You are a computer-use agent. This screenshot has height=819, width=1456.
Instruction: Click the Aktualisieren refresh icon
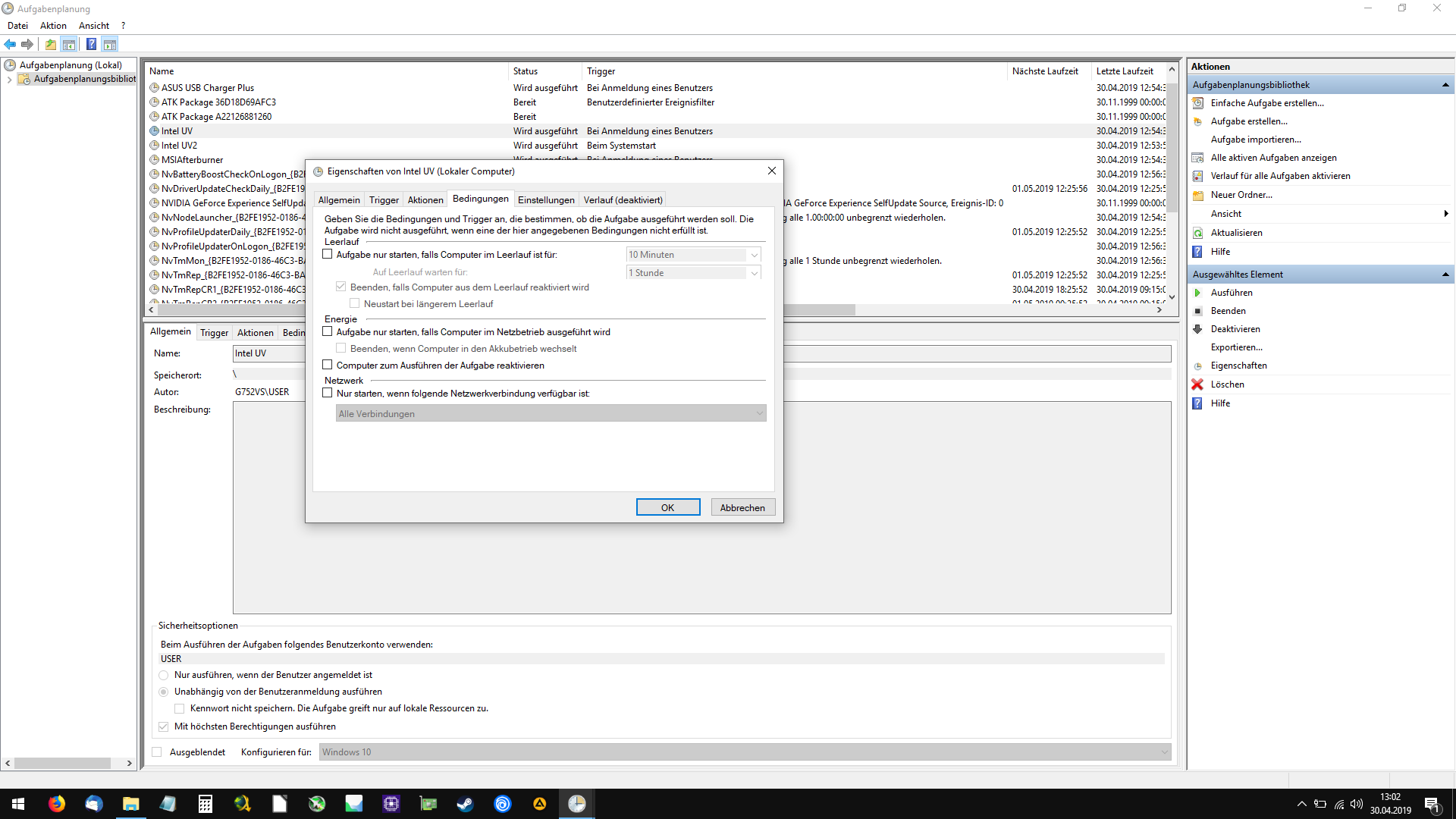(x=1197, y=233)
